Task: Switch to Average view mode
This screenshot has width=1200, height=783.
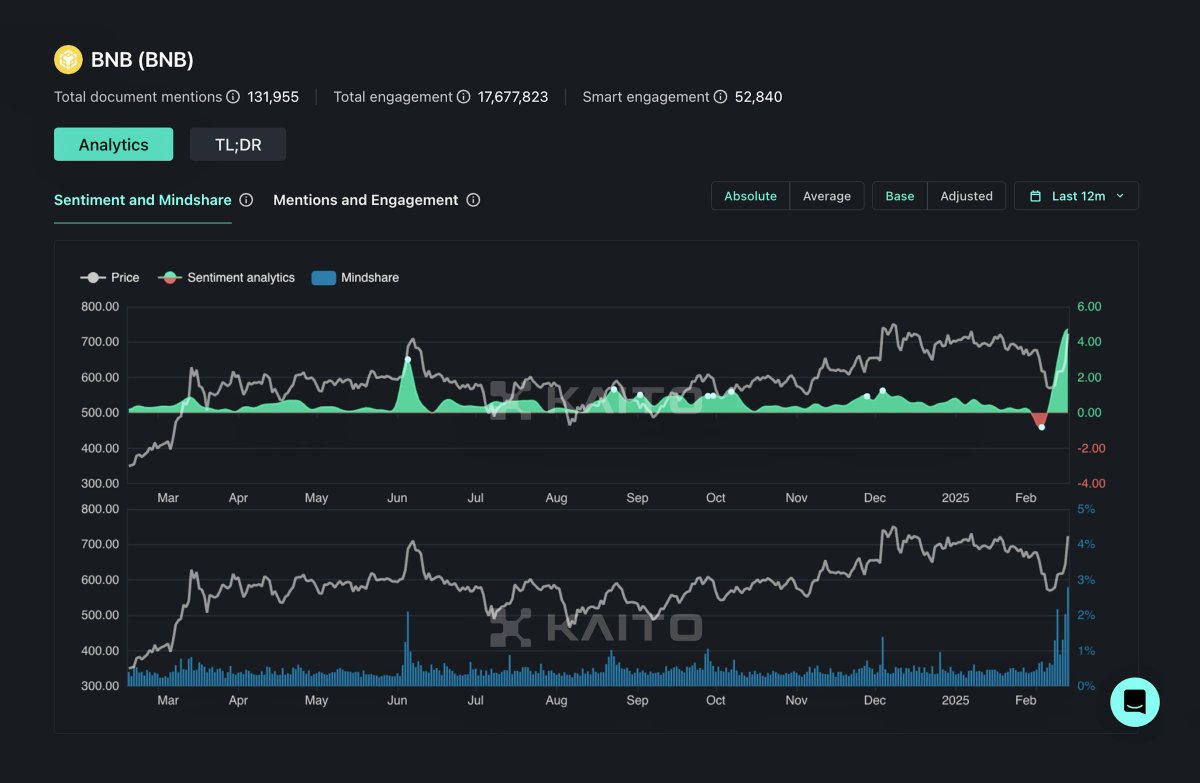Action: pos(827,196)
